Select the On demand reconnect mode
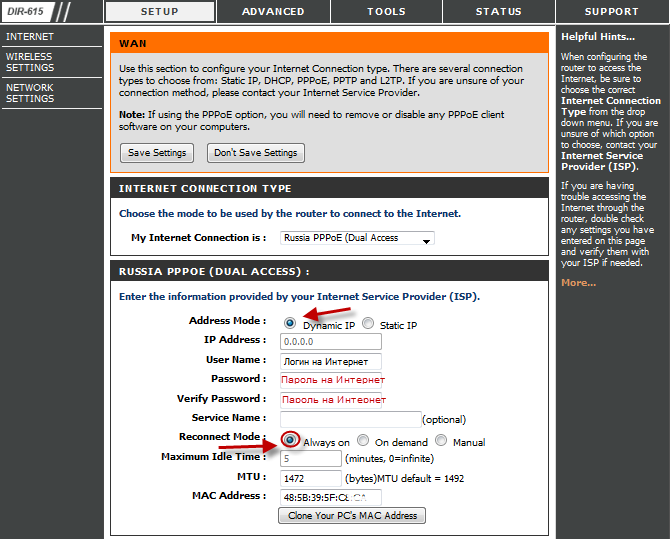670x539 pixels. pyautogui.click(x=363, y=440)
